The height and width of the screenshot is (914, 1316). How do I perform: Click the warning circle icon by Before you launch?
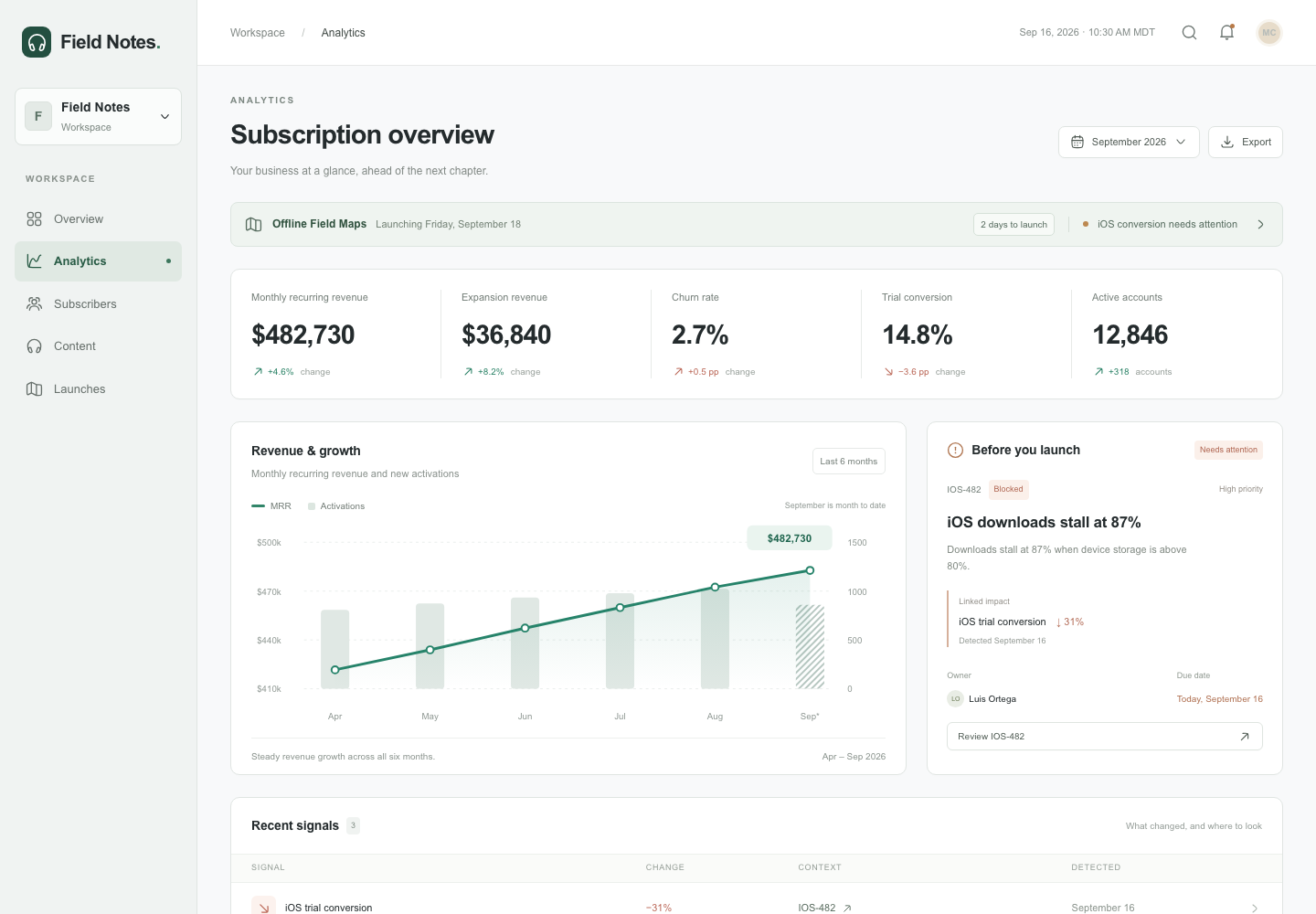[x=955, y=450]
